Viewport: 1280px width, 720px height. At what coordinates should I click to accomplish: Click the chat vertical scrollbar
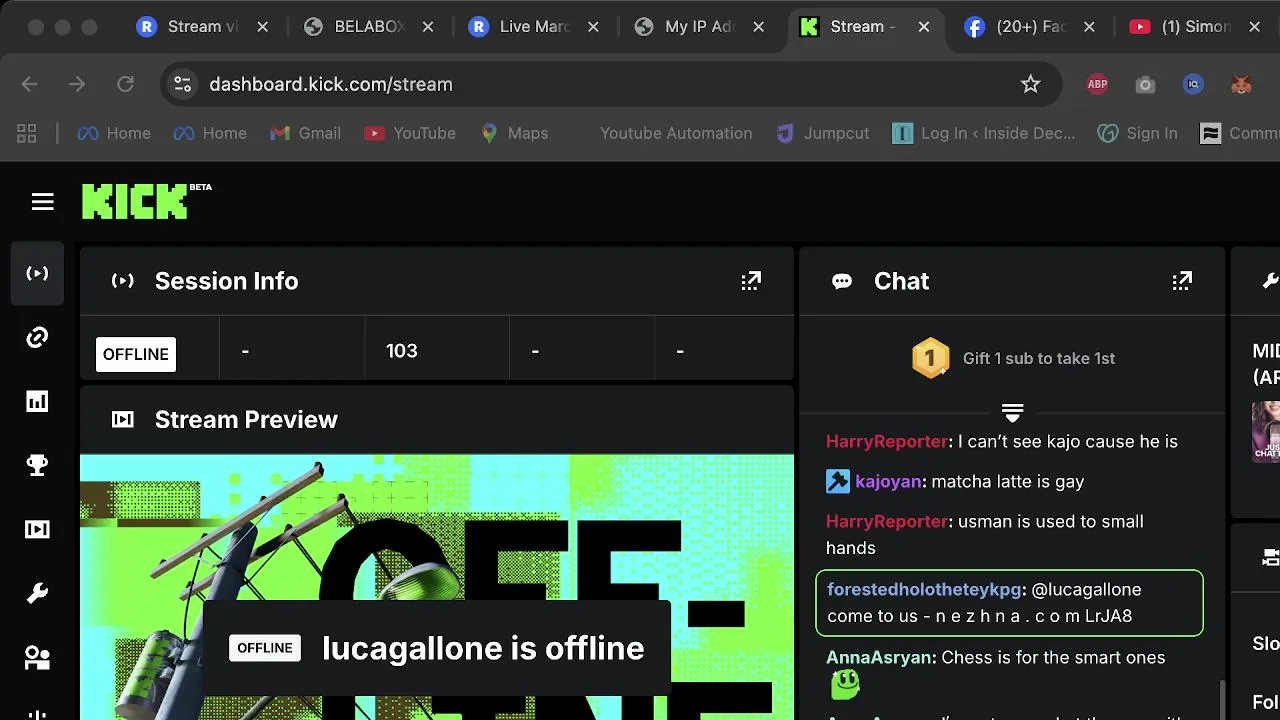1220,700
